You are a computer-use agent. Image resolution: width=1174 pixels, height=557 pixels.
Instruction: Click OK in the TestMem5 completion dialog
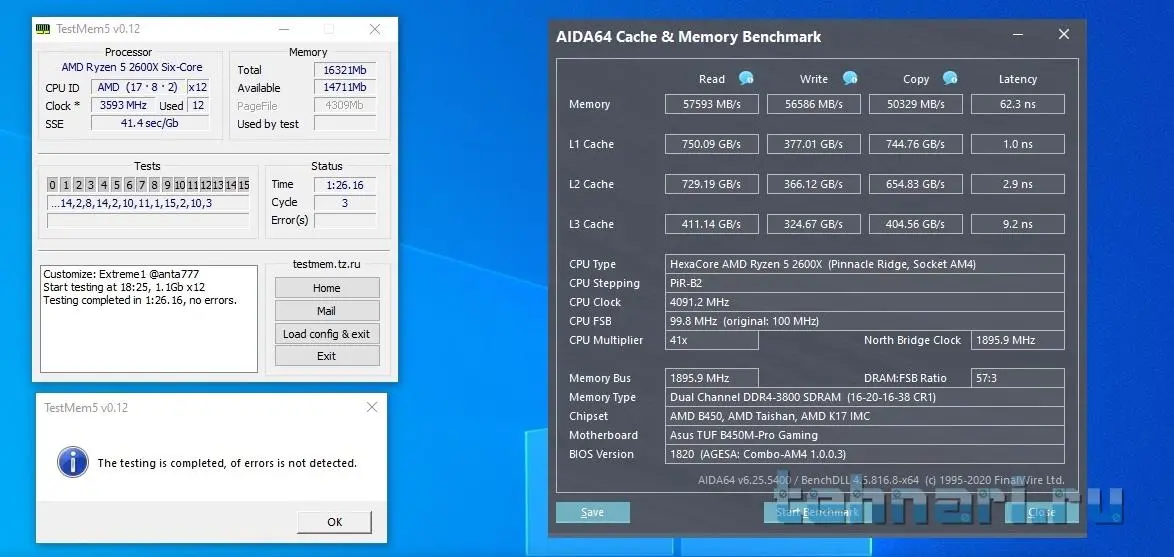pos(334,522)
